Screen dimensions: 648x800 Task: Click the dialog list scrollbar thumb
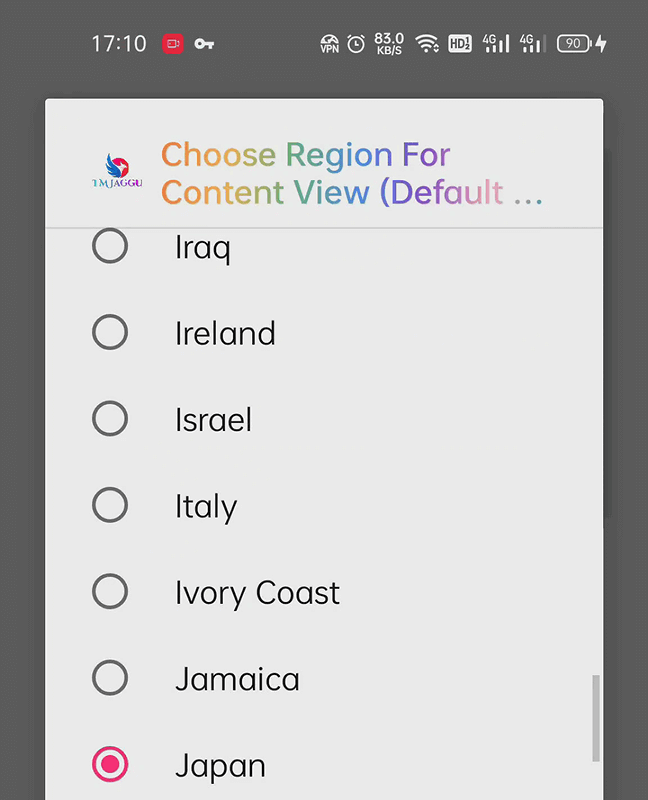coord(595,718)
